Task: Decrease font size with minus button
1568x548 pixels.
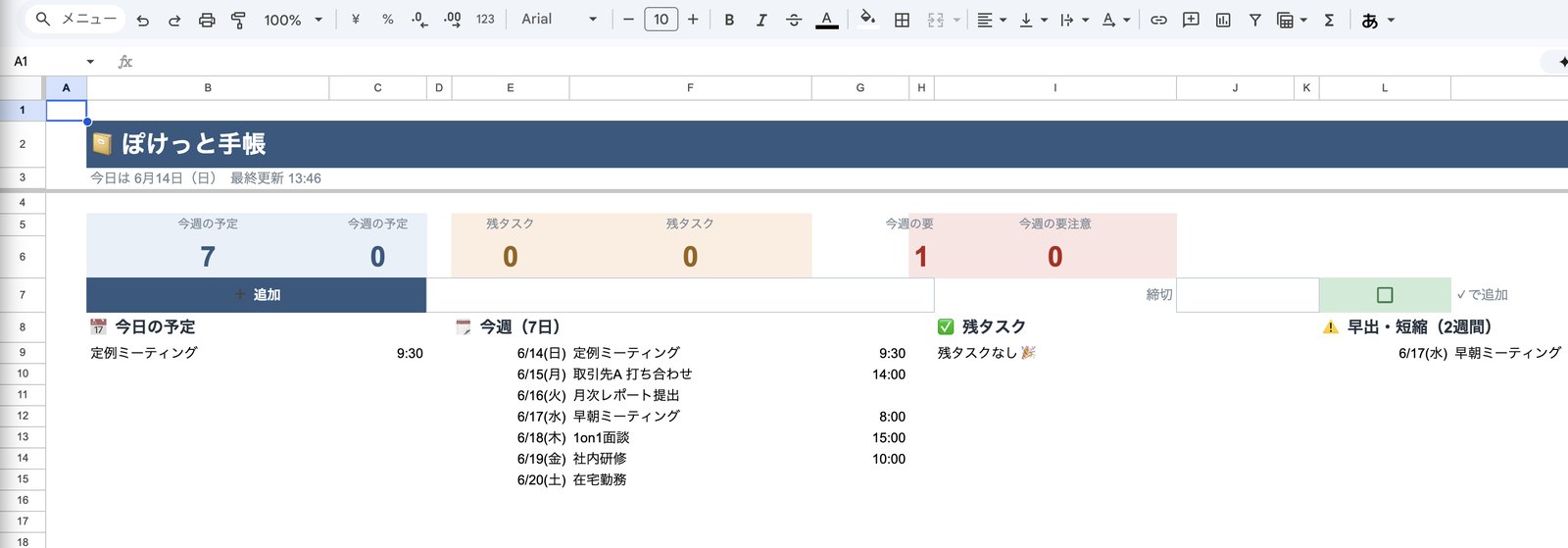Action: click(x=628, y=20)
